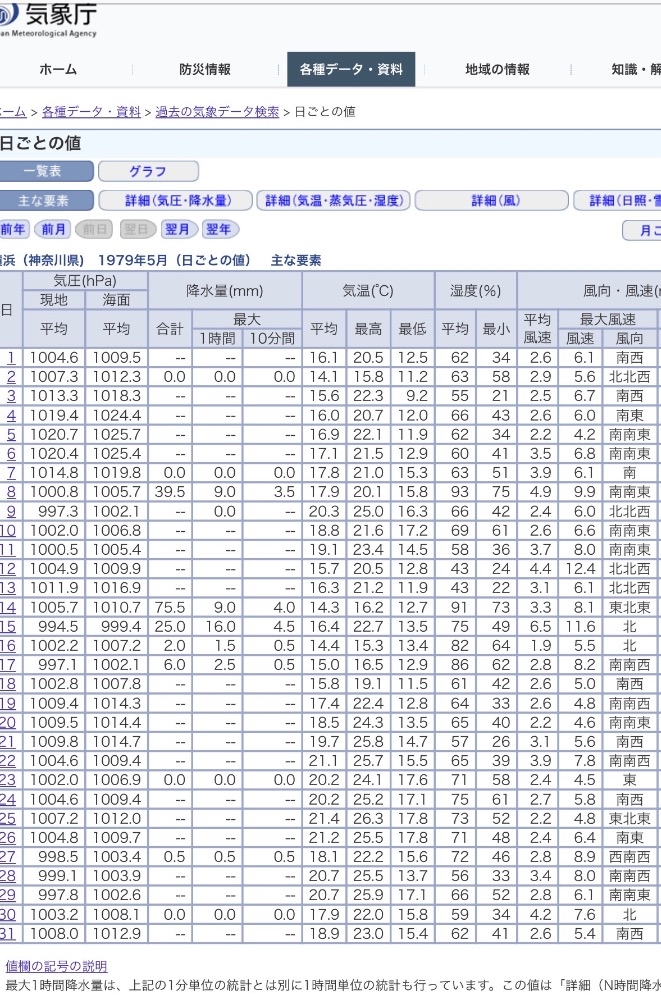Go to 翌年 data
The width and height of the screenshot is (661, 1000).
(219, 230)
